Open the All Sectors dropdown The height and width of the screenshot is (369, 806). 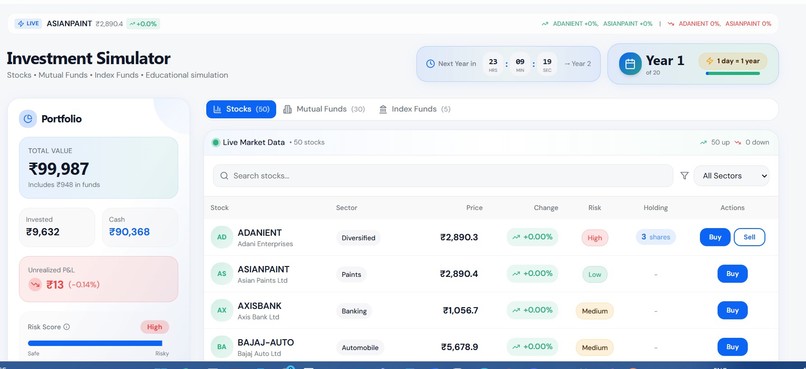[731, 176]
